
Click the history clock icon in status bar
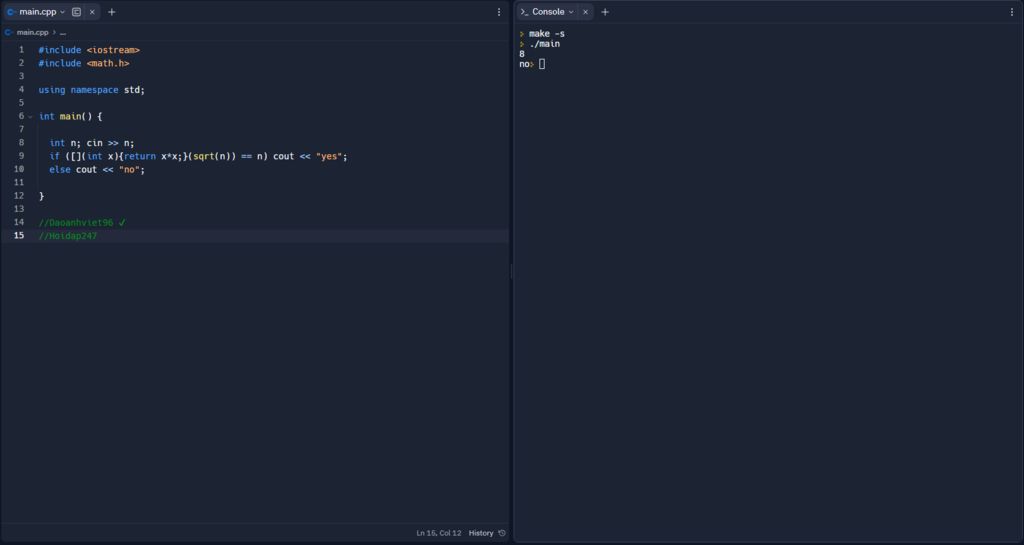[502, 533]
